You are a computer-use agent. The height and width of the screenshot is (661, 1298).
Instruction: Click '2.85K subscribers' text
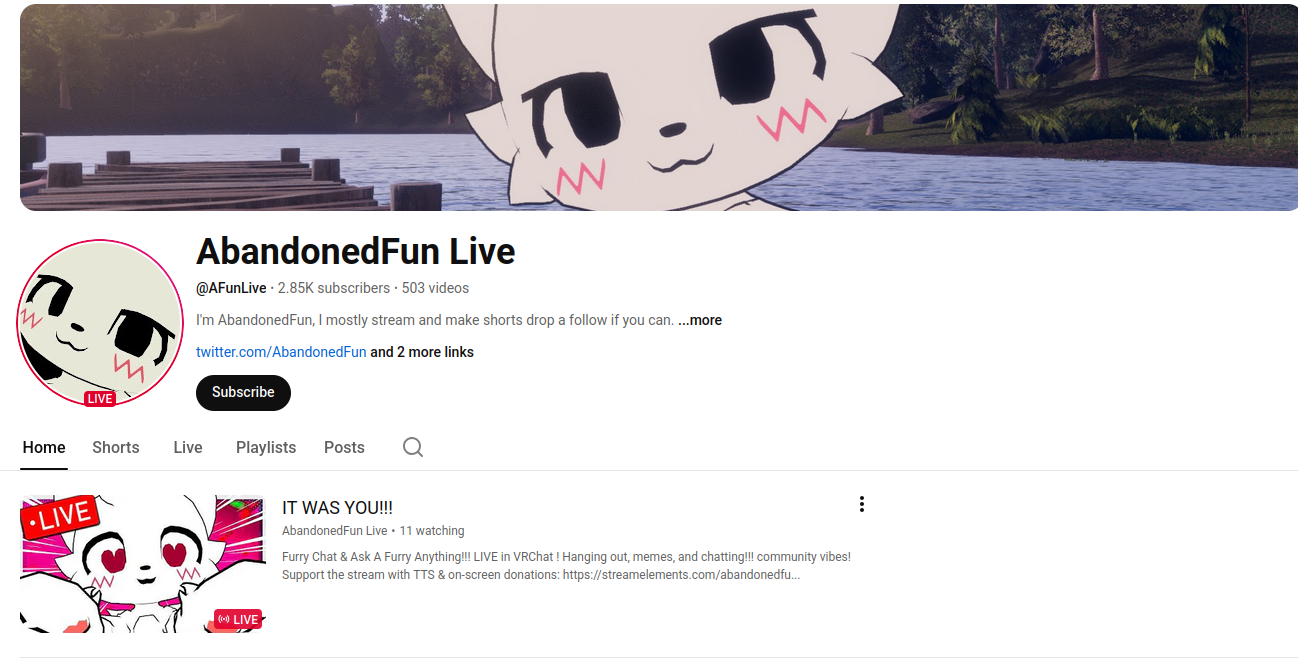[x=334, y=288]
